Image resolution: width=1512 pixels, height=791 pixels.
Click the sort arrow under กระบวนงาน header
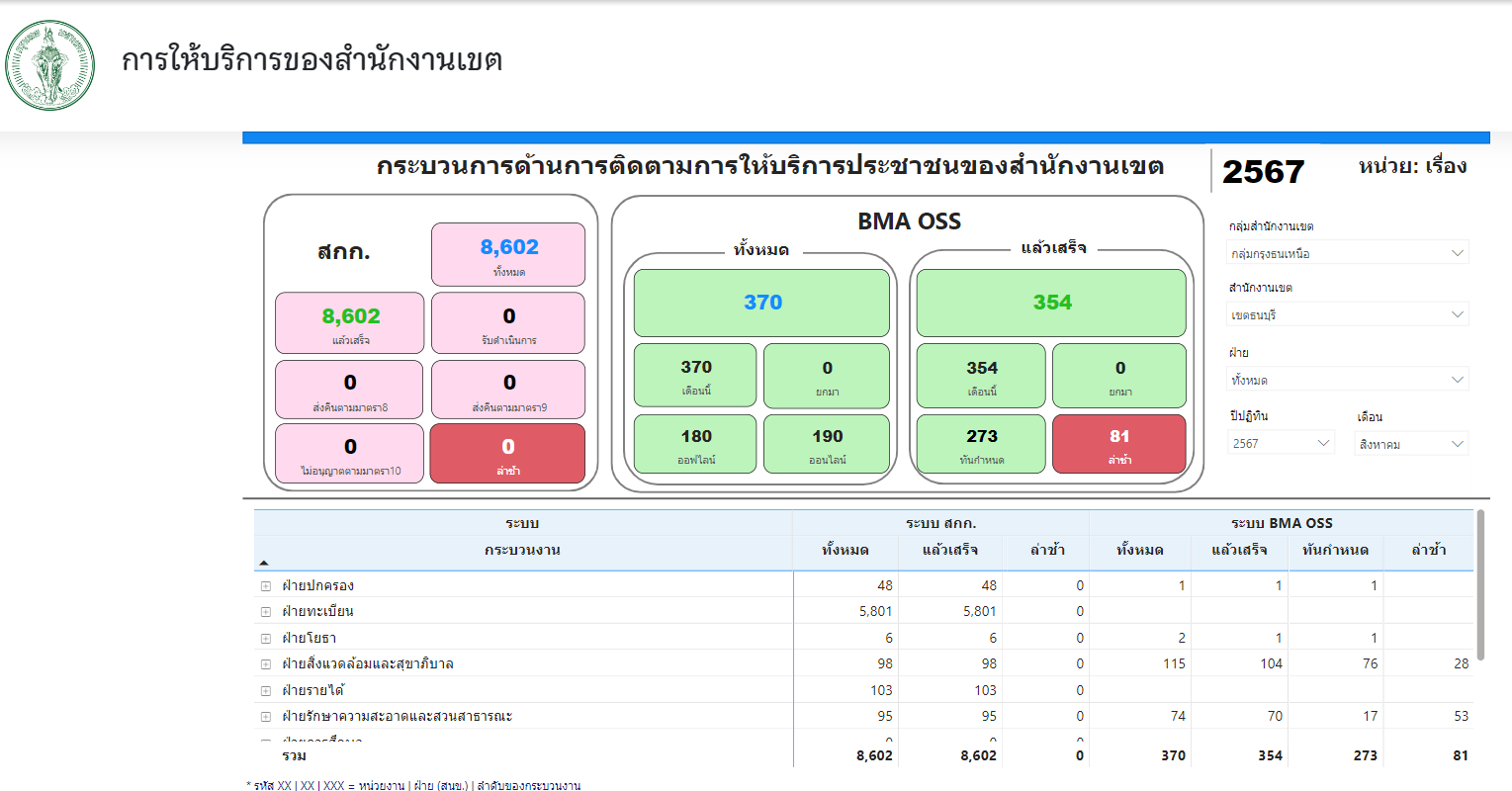(264, 563)
